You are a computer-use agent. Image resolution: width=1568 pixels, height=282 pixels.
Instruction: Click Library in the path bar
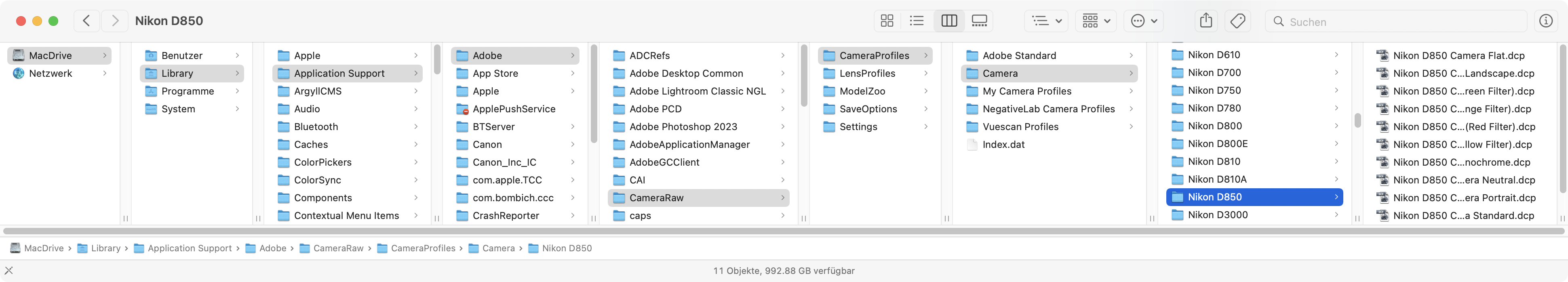tap(99, 248)
